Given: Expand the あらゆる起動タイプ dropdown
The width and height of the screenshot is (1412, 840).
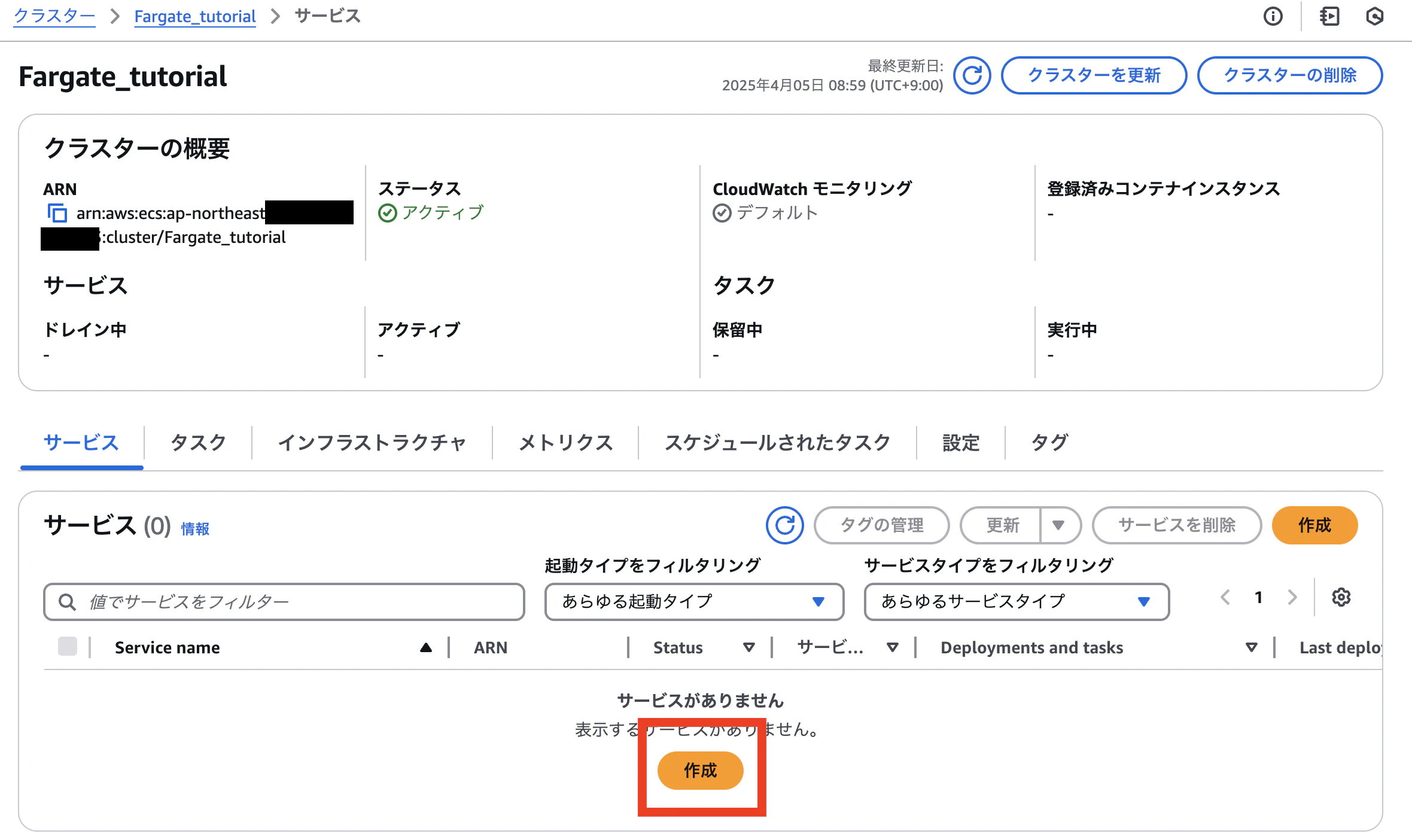Looking at the screenshot, I should [x=694, y=602].
